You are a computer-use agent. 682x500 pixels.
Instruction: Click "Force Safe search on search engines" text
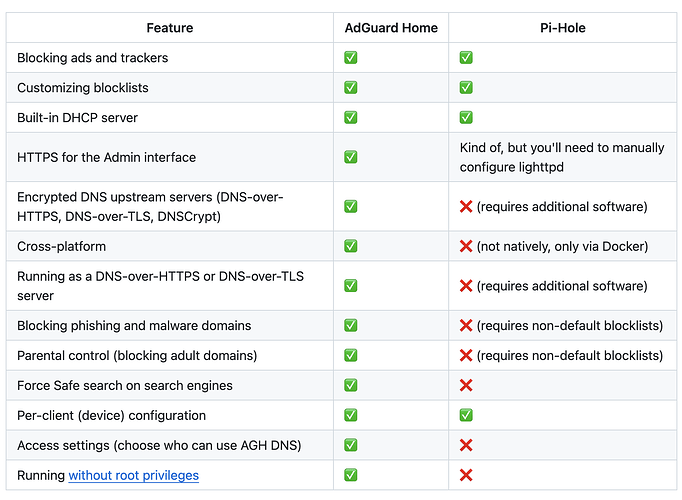point(125,385)
